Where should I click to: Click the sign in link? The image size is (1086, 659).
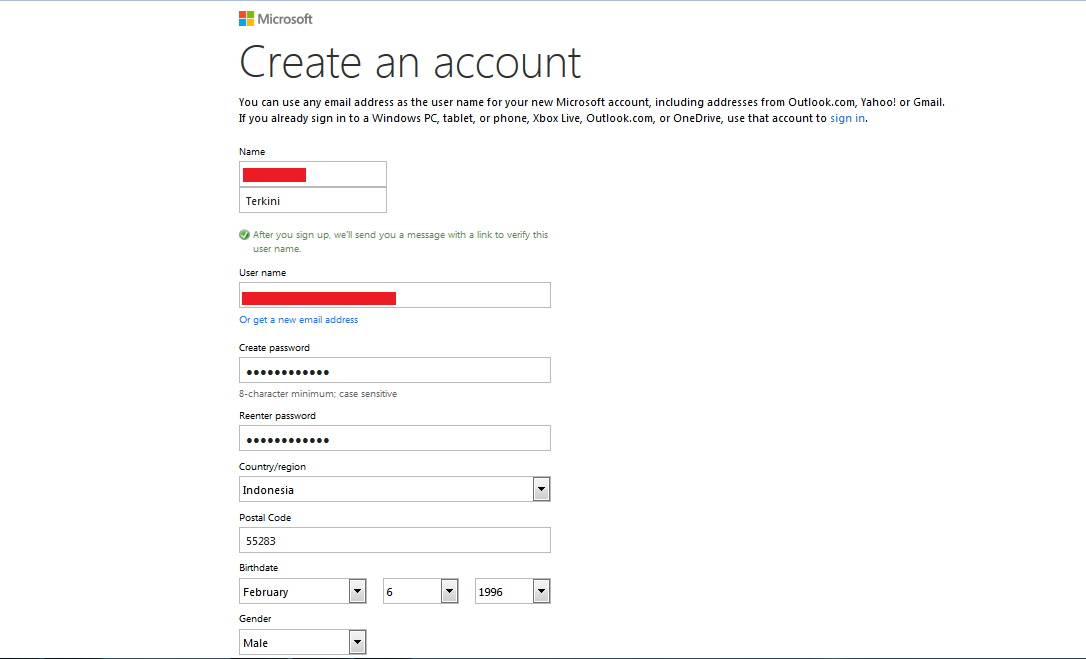pos(846,118)
